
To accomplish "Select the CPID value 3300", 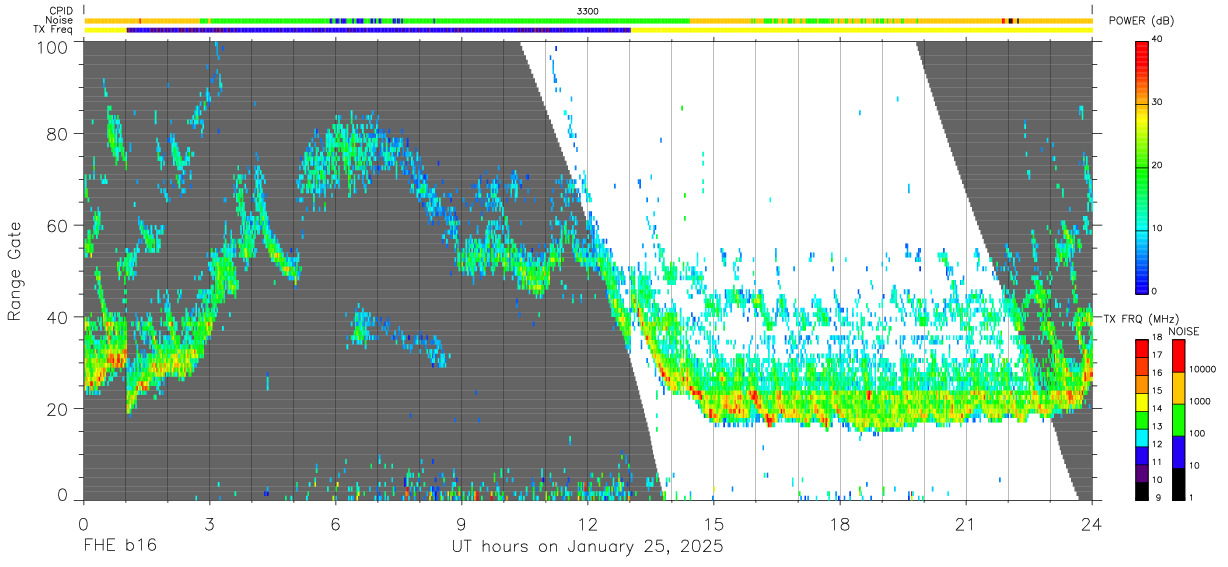I will pos(588,11).
